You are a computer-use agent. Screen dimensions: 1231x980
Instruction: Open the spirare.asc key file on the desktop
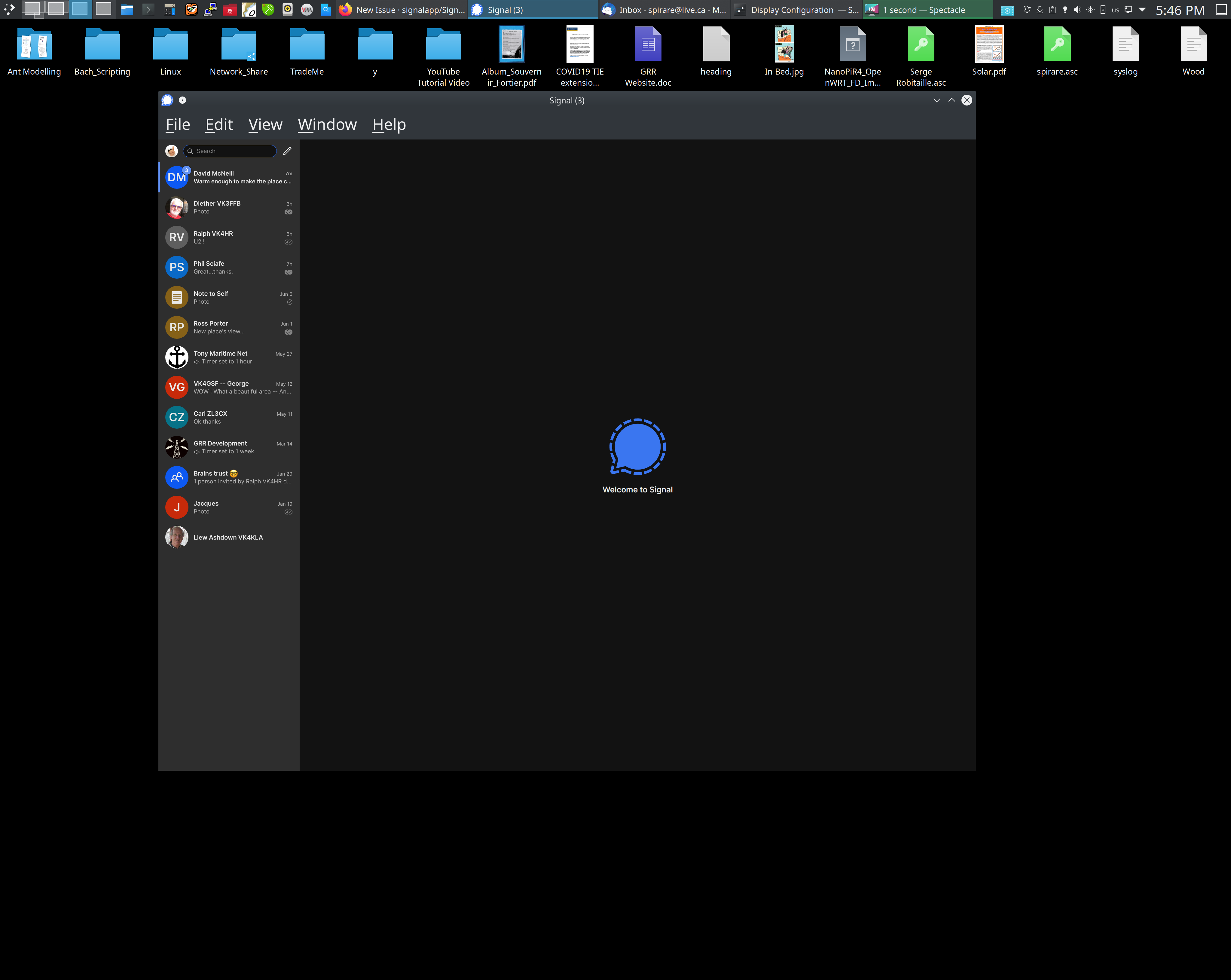(x=1057, y=44)
